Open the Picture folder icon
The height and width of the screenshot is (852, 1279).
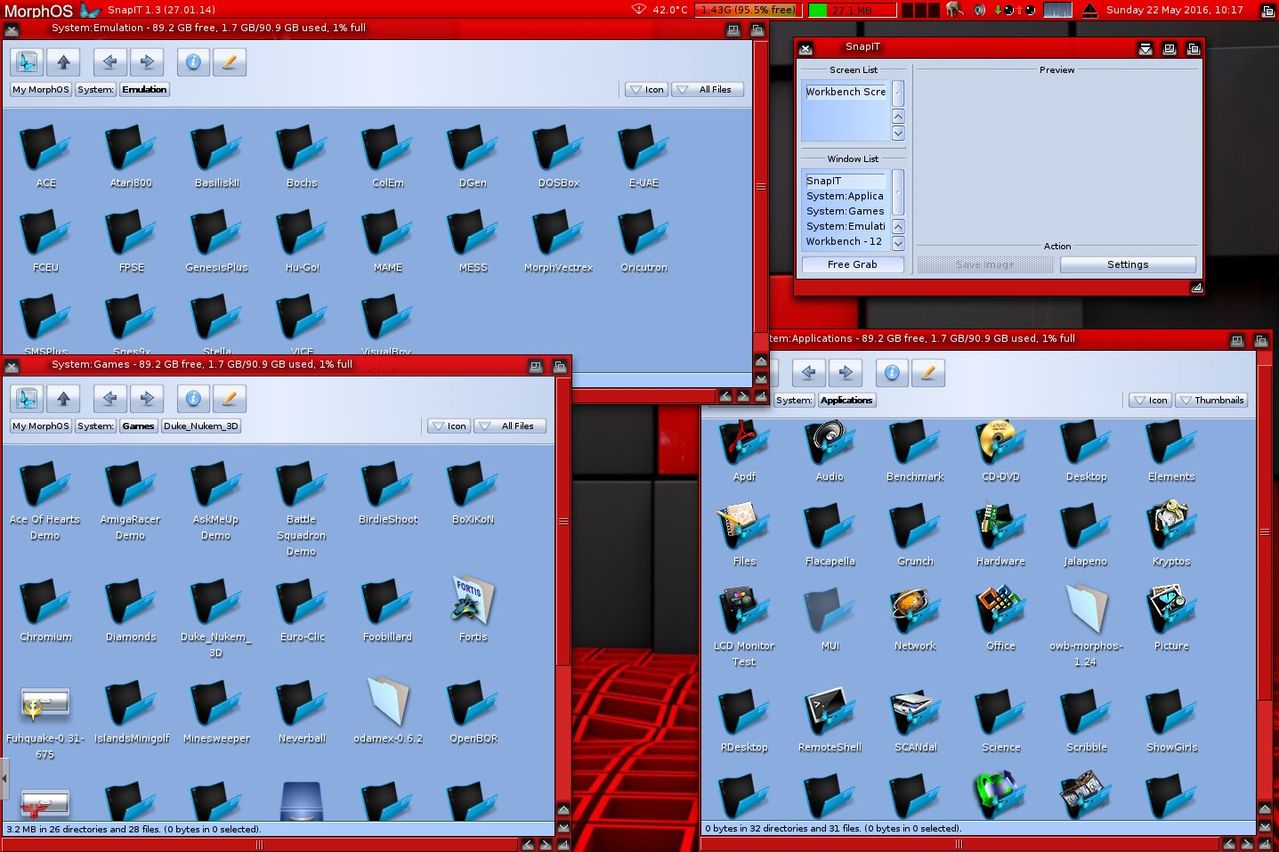tap(1171, 612)
